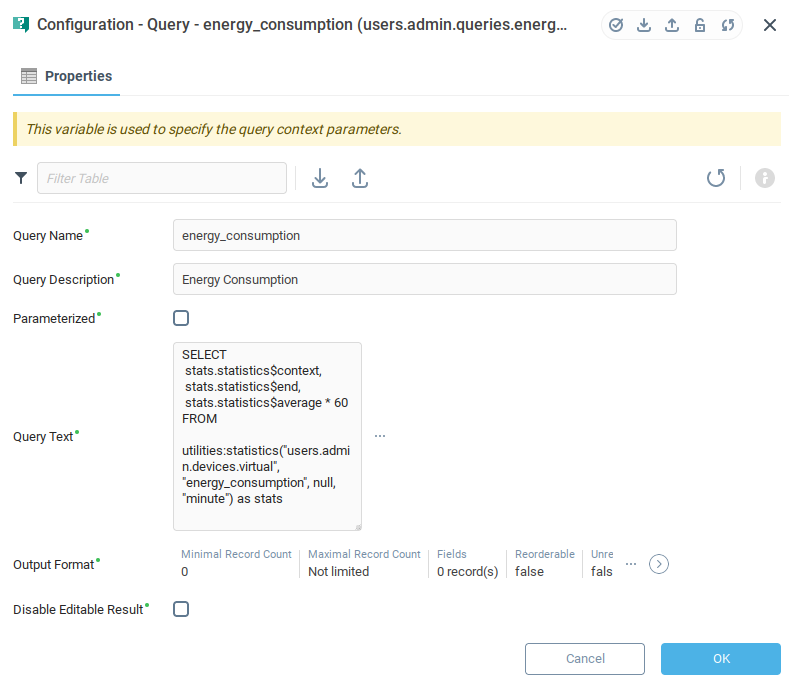Select the Properties tab

tap(67, 76)
